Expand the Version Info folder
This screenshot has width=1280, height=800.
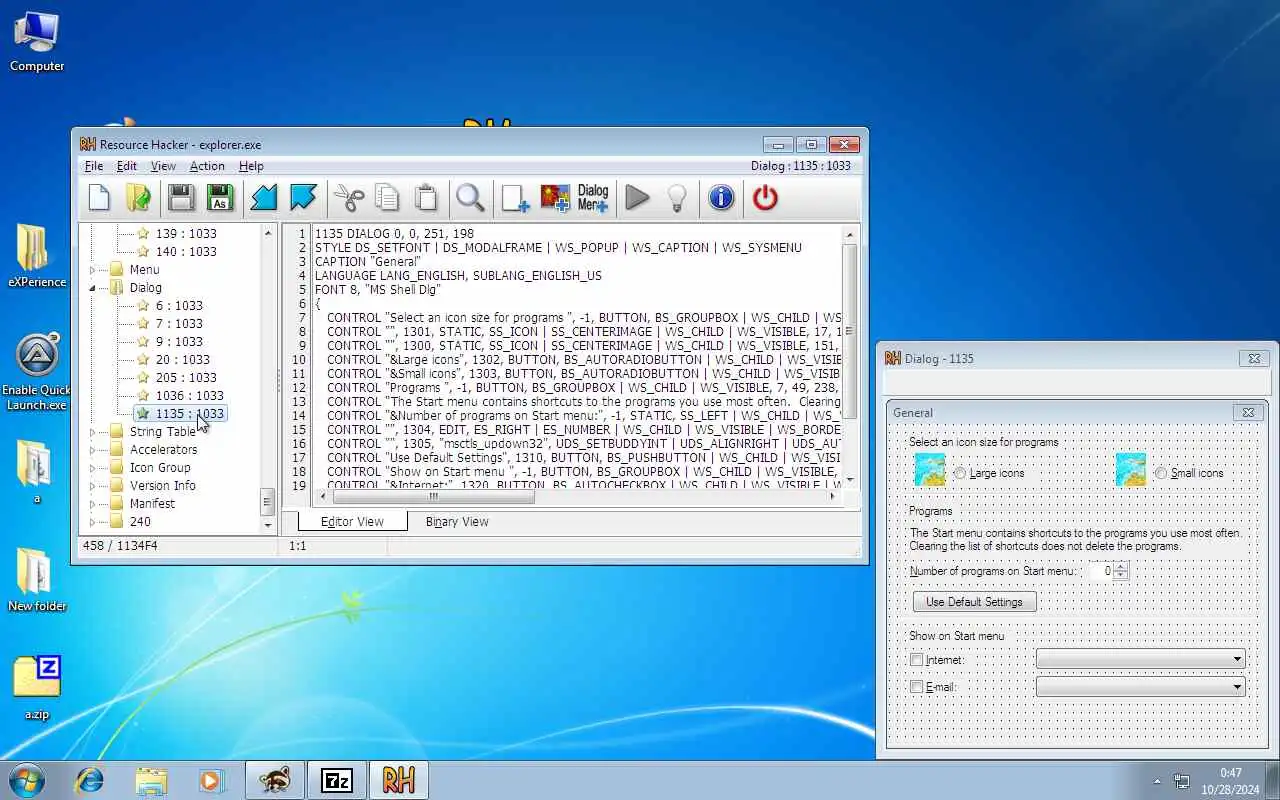pyautogui.click(x=93, y=486)
